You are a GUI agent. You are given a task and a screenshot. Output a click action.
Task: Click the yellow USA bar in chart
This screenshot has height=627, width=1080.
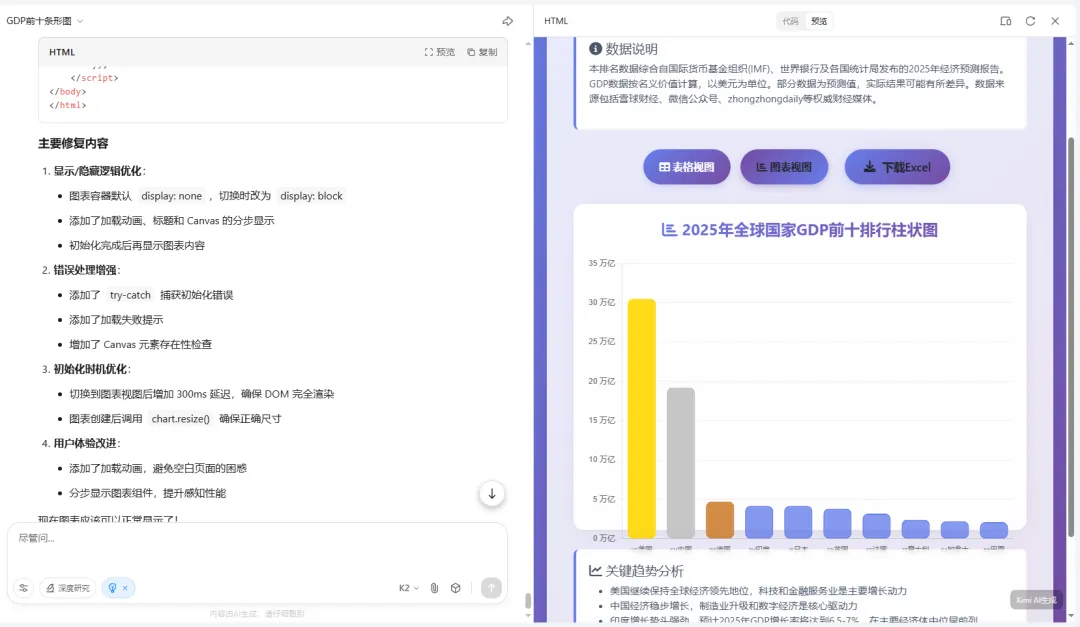(641, 418)
